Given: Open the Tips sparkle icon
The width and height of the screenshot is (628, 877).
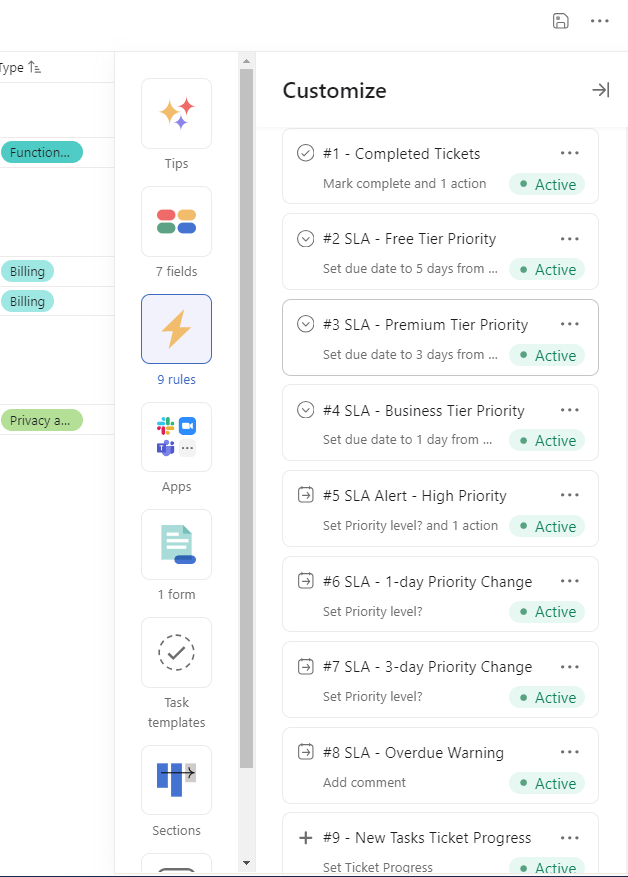Looking at the screenshot, I should coord(176,114).
